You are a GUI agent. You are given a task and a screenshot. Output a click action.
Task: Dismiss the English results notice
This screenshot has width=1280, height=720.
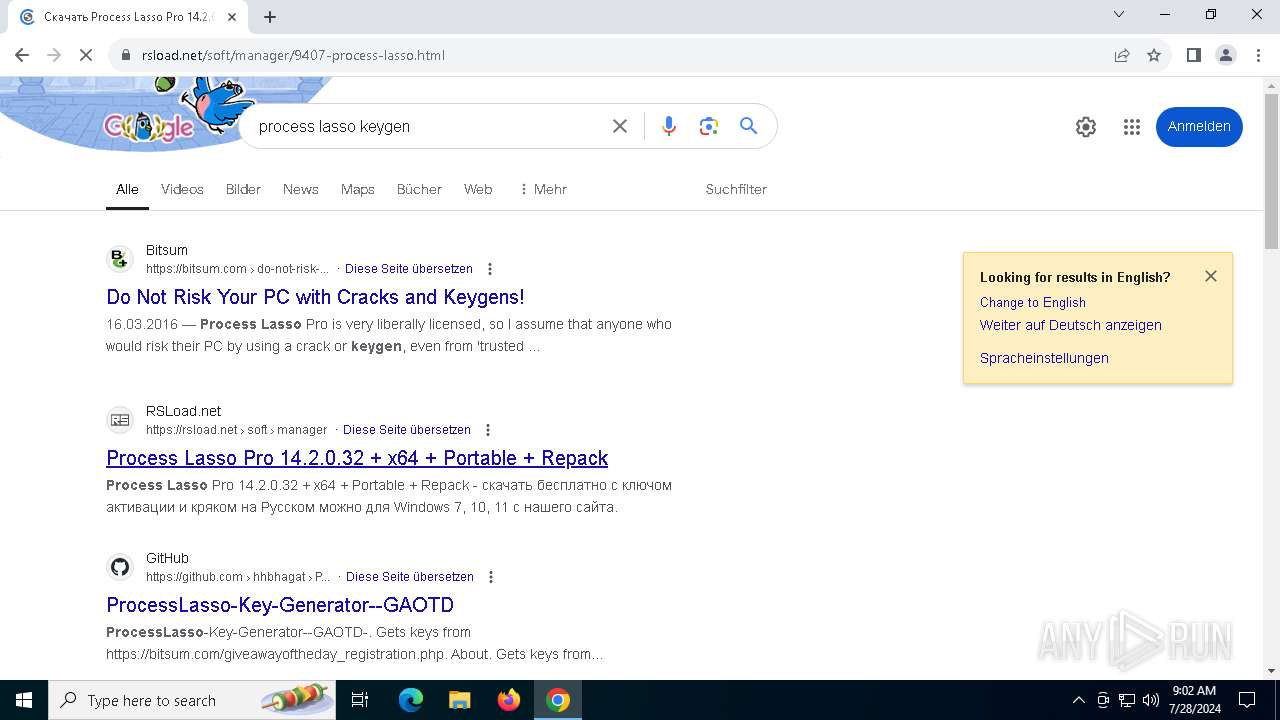[x=1211, y=276]
